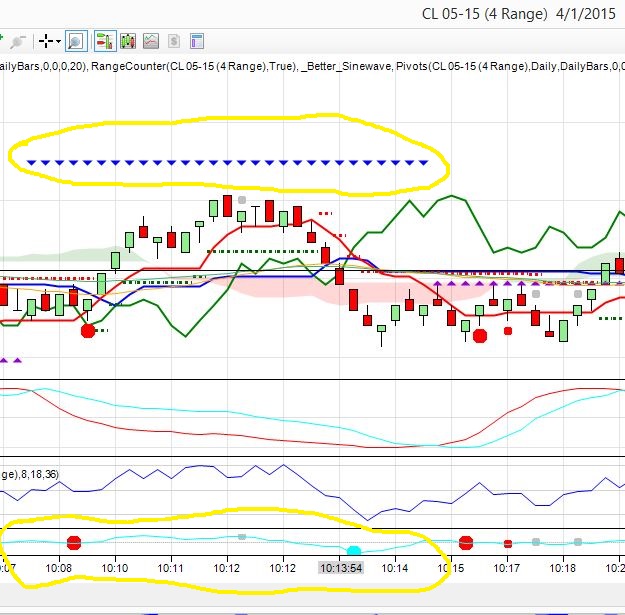The width and height of the screenshot is (625, 615).
Task: Open the Indicators line-chart icon
Action: [151, 41]
